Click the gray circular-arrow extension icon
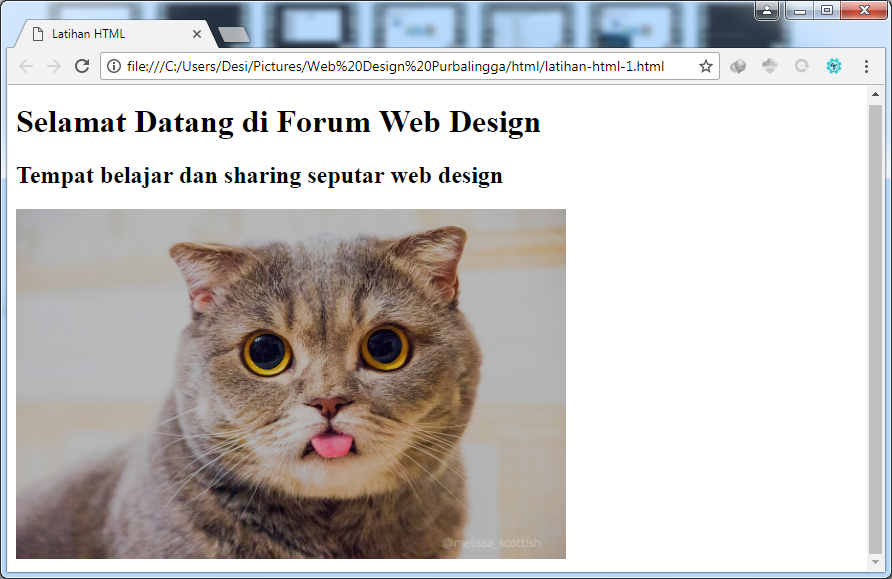892x579 pixels. click(802, 66)
